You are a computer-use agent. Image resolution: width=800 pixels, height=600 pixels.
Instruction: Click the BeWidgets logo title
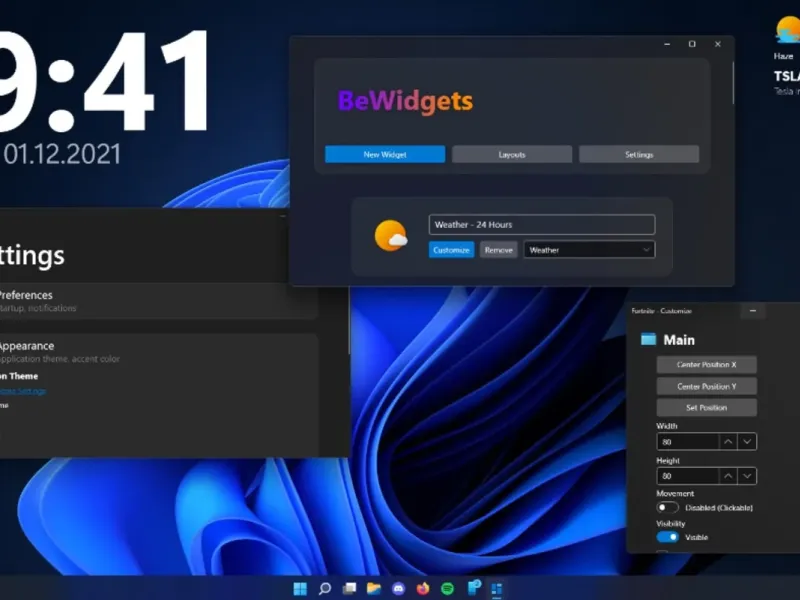pyautogui.click(x=405, y=101)
